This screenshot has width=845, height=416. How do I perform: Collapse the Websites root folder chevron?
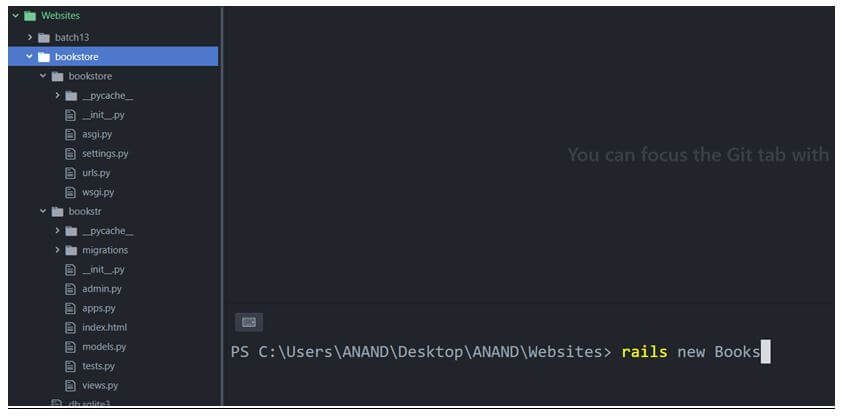tap(15, 16)
